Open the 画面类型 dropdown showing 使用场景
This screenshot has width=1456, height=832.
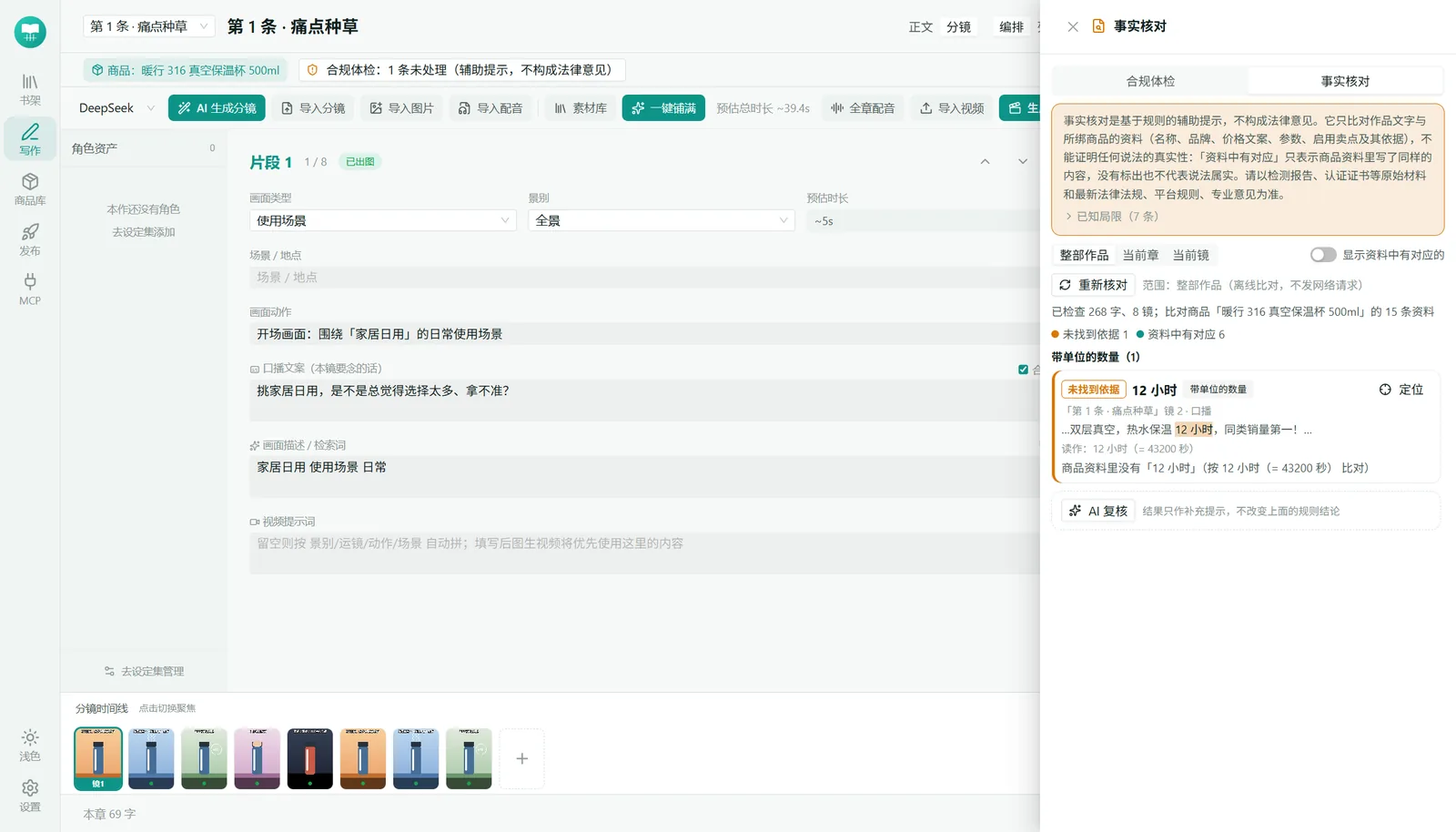[382, 220]
